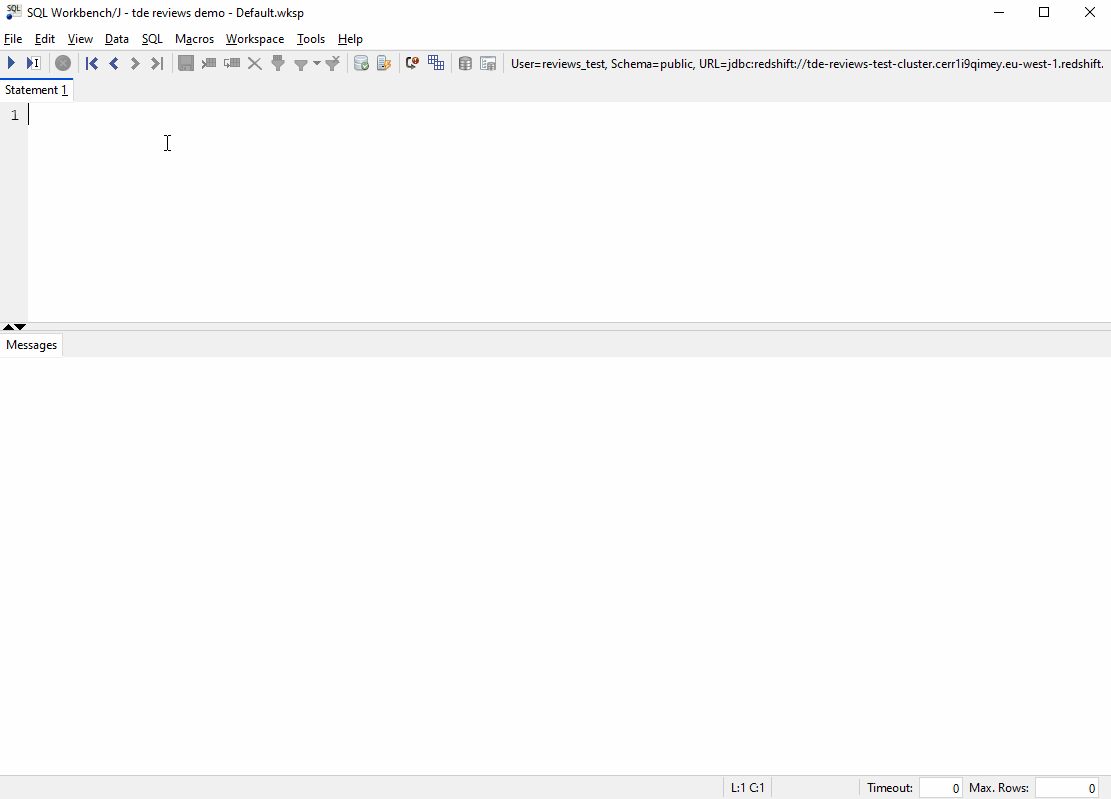
Task: Select the Messages tab
Action: pyautogui.click(x=31, y=345)
